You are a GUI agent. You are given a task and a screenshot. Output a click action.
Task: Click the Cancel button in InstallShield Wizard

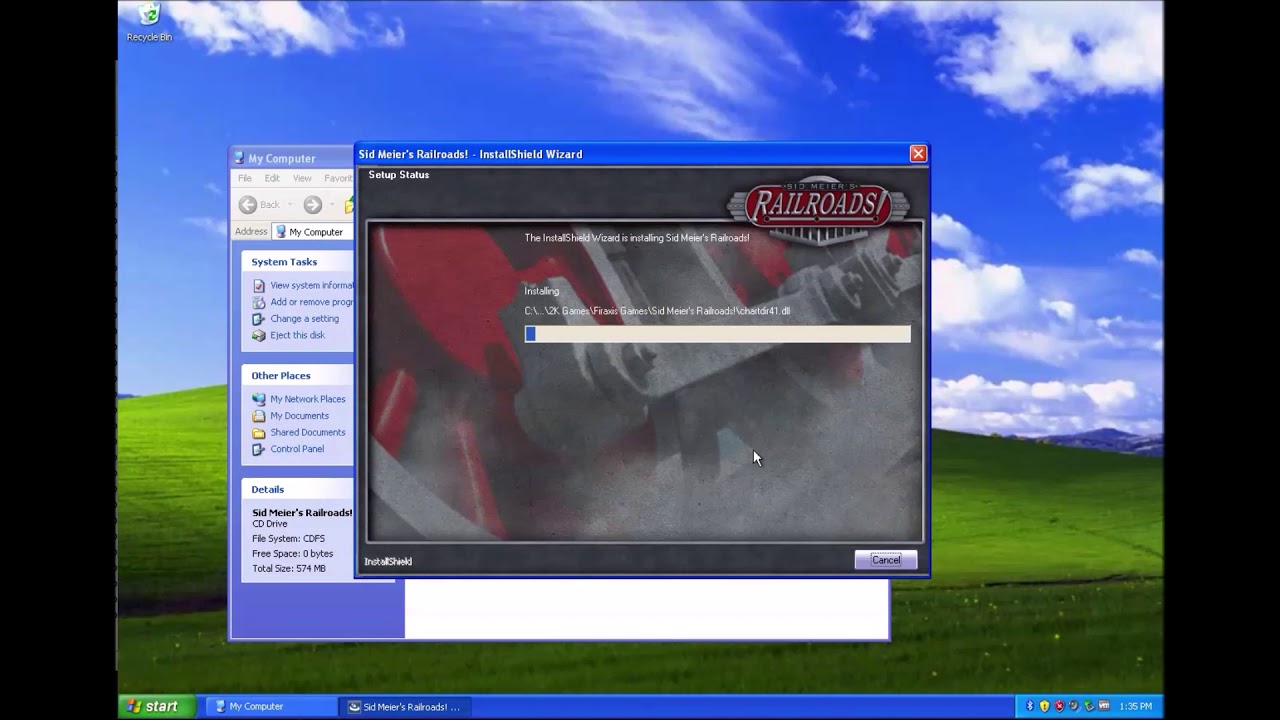tap(886, 560)
